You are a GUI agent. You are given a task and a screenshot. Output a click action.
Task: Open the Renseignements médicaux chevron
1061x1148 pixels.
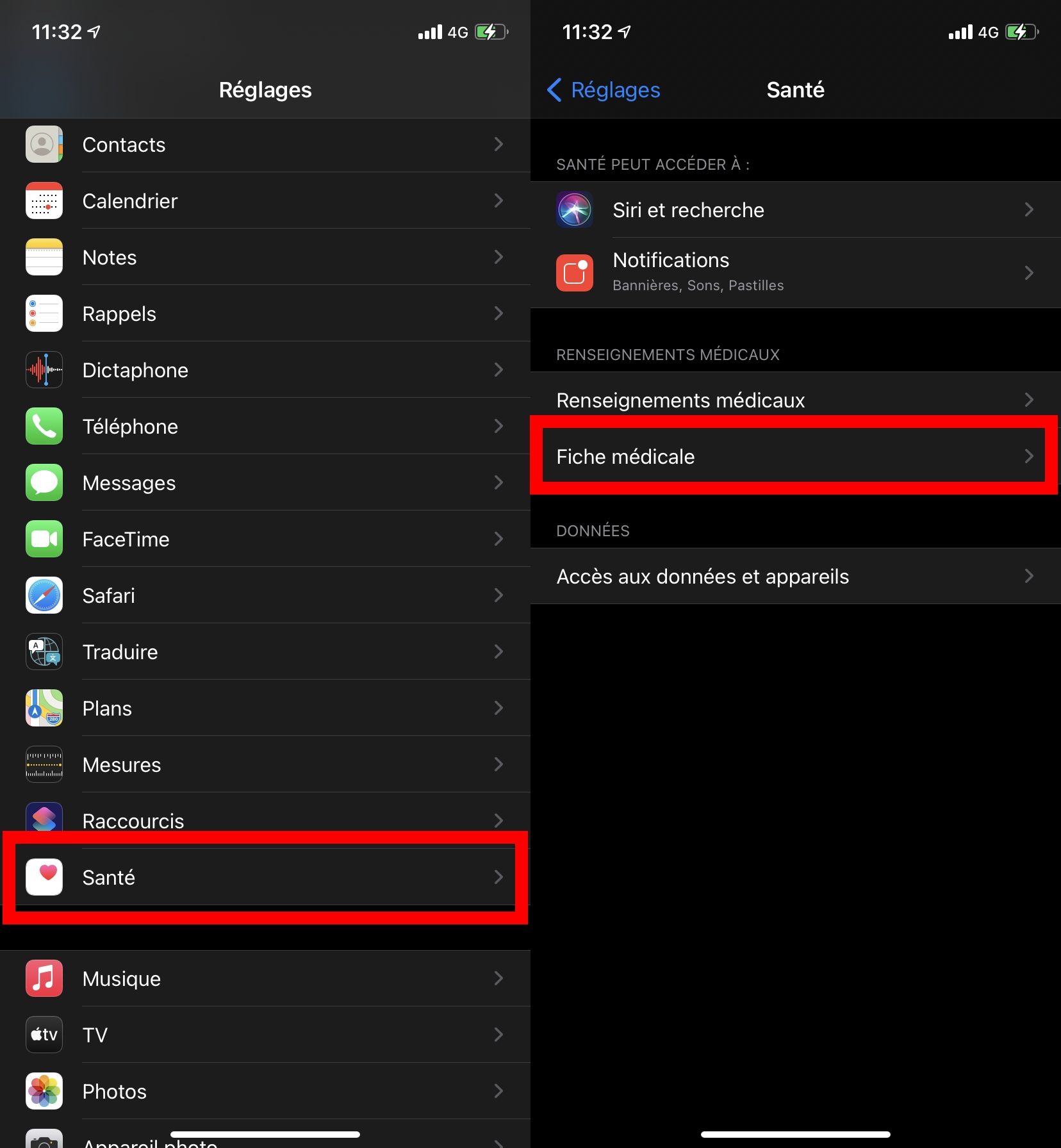[1029, 400]
